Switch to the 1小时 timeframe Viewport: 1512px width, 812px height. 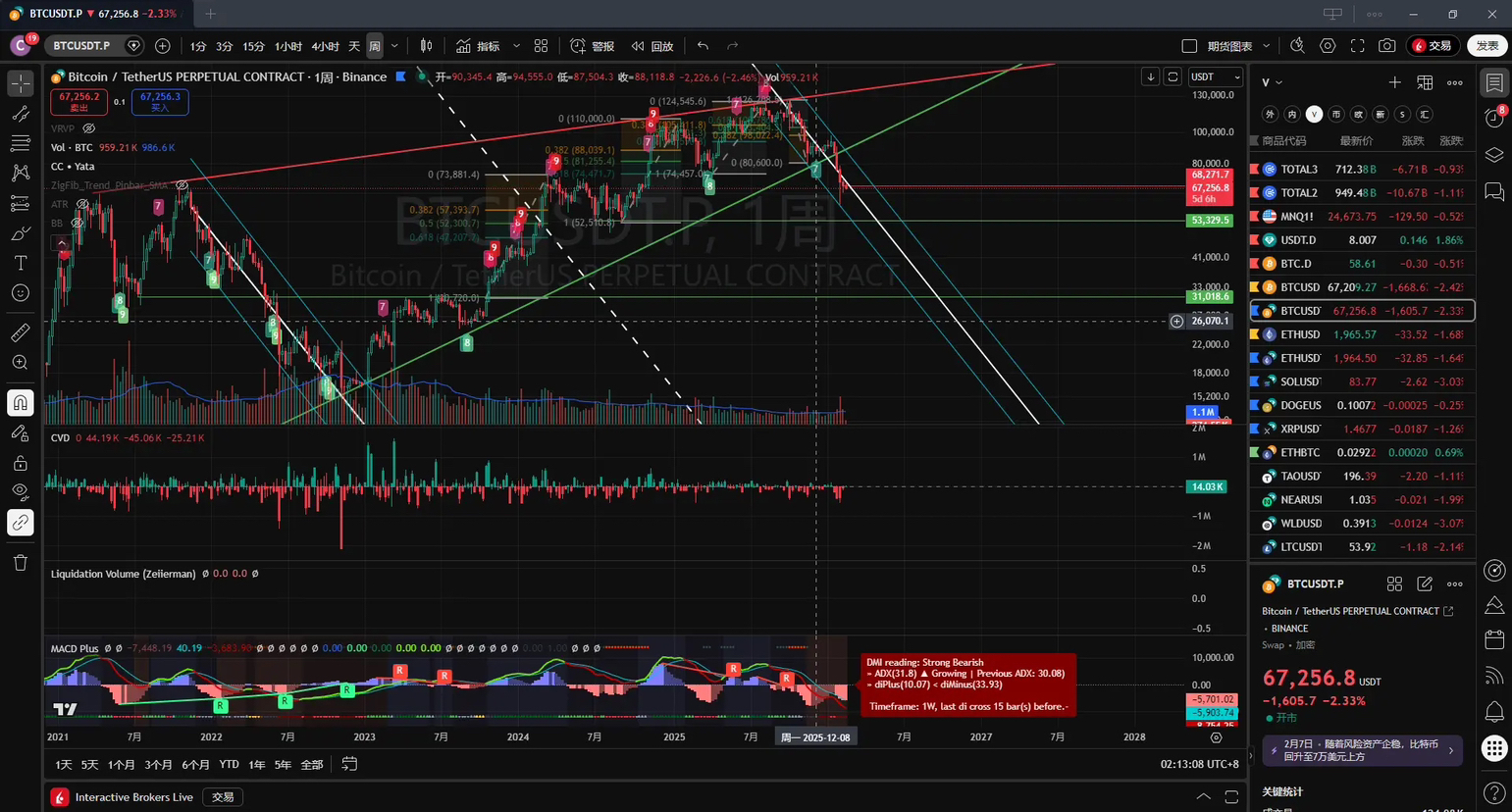tap(288, 46)
